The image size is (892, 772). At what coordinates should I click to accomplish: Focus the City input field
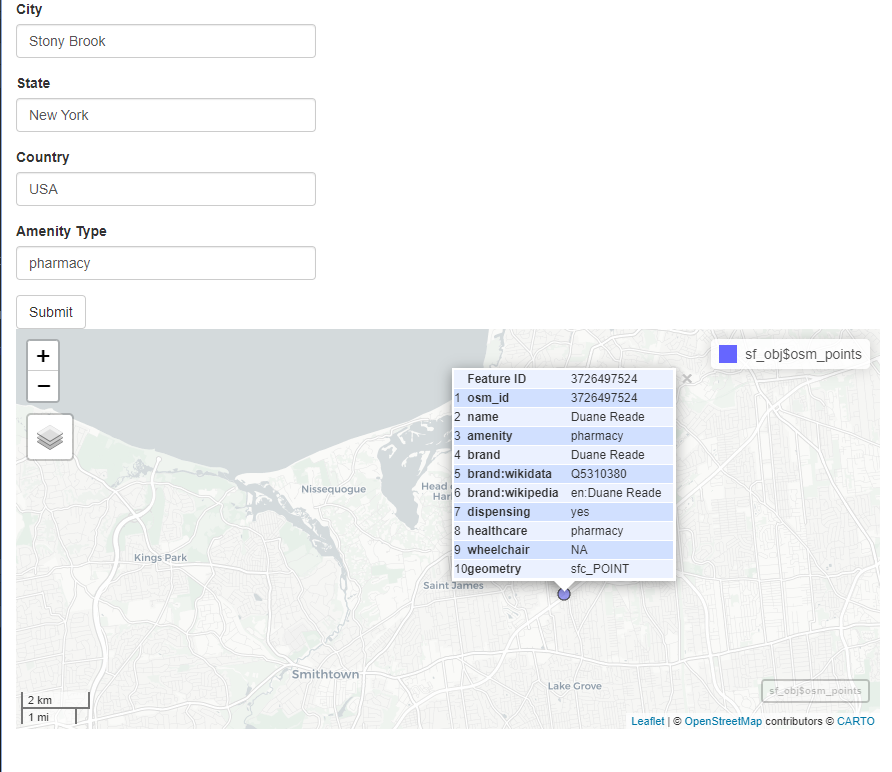coord(166,41)
